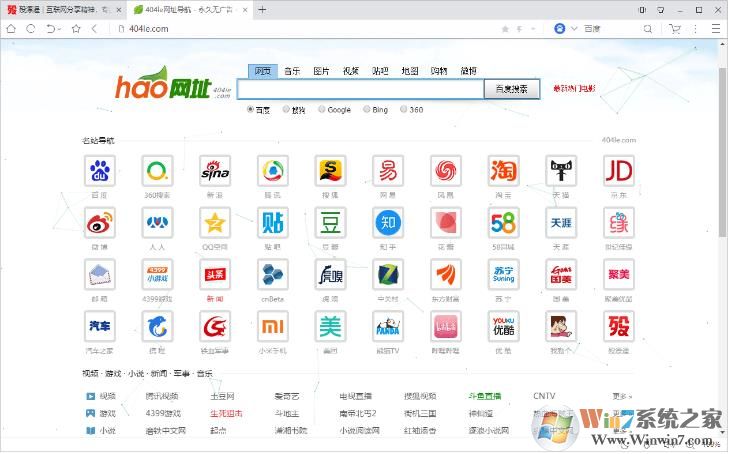
Task: Open the Weibo eye icon
Action: [99, 223]
